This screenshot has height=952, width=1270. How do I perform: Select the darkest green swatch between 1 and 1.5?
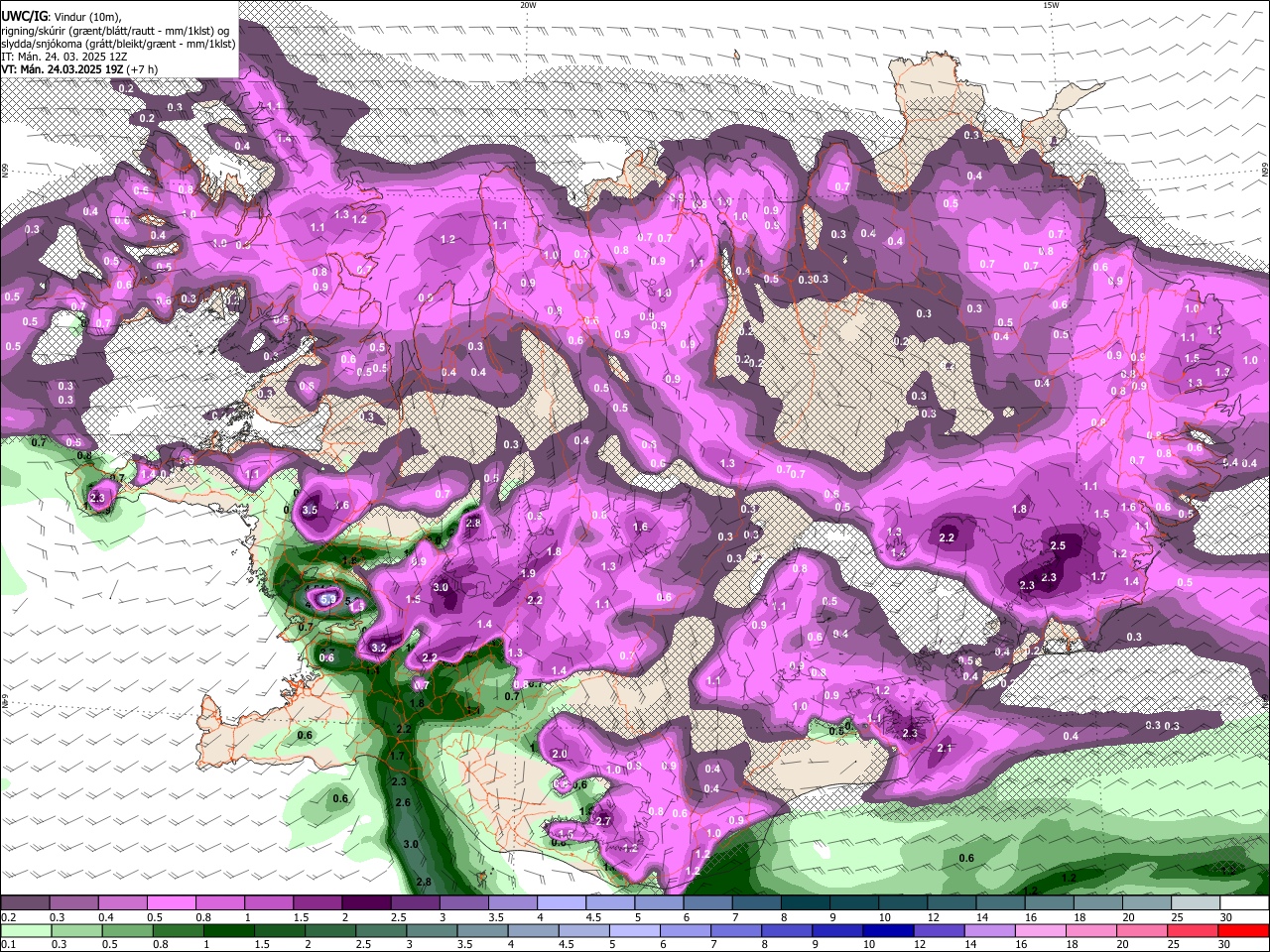[228, 930]
